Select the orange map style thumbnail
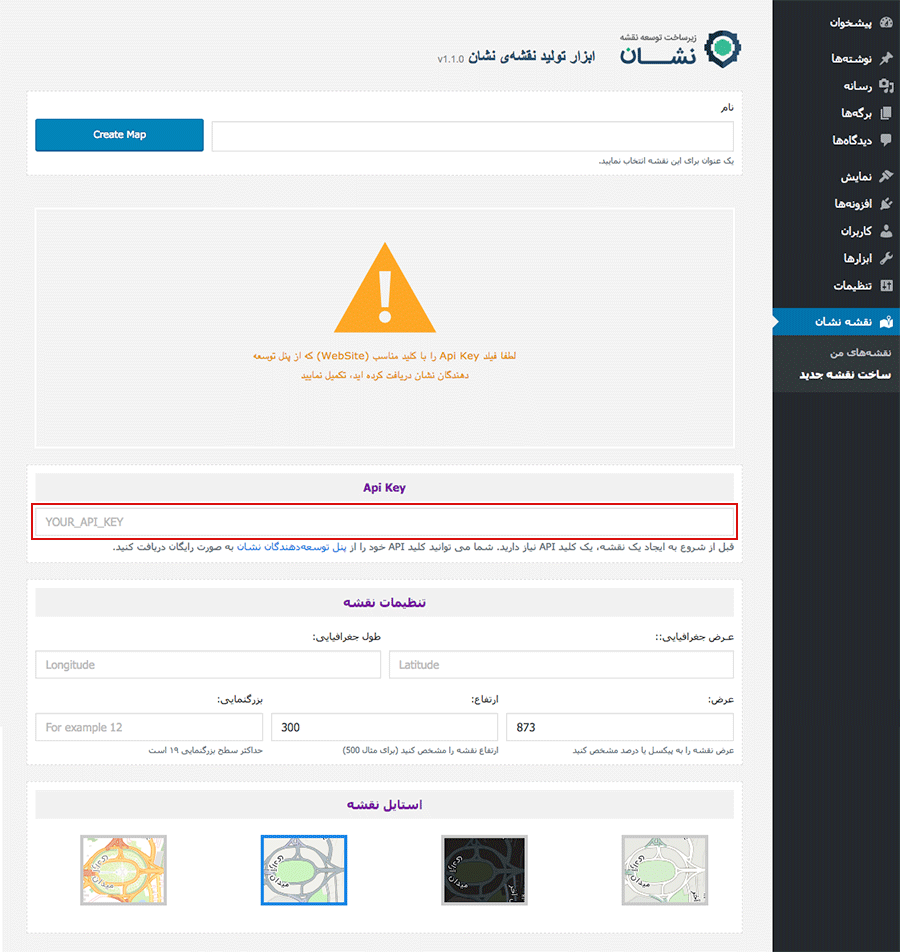Image resolution: width=900 pixels, height=952 pixels. click(x=123, y=870)
